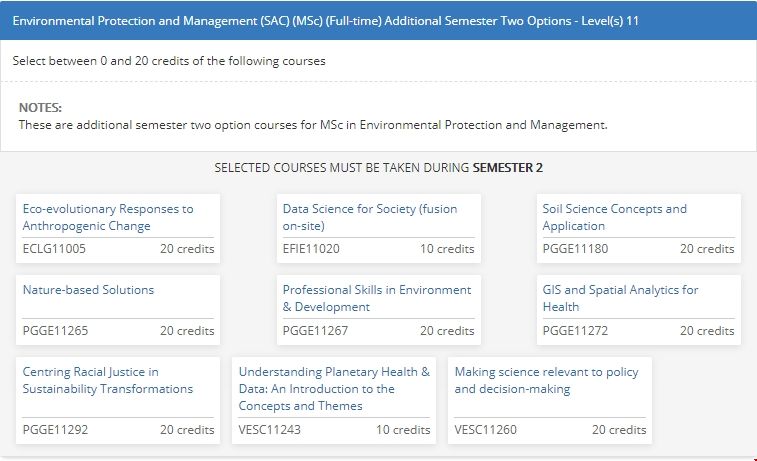This screenshot has height=461, width=757.
Task: Click the course code EFIE11020
Action: click(311, 249)
